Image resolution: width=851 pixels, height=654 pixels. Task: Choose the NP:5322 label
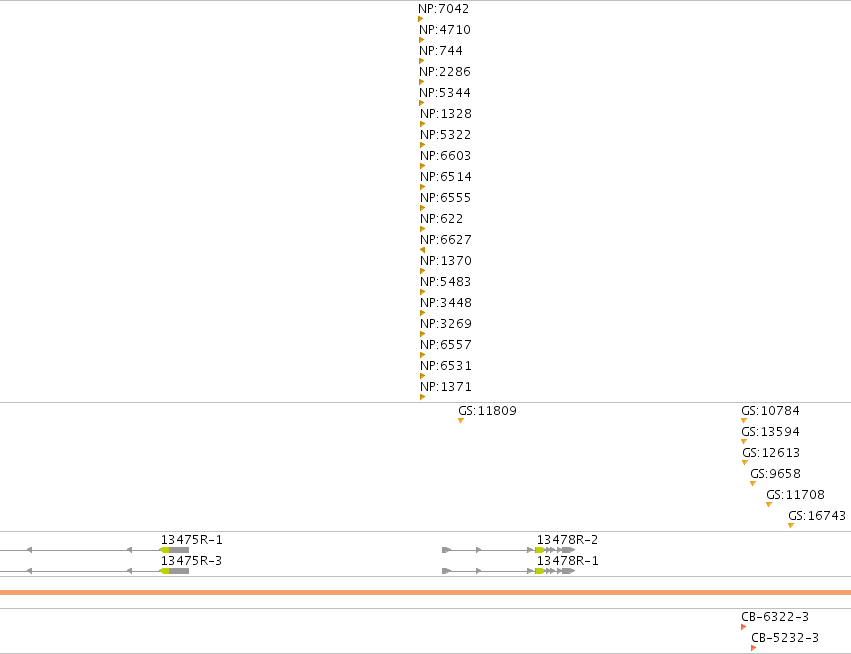[x=446, y=135]
